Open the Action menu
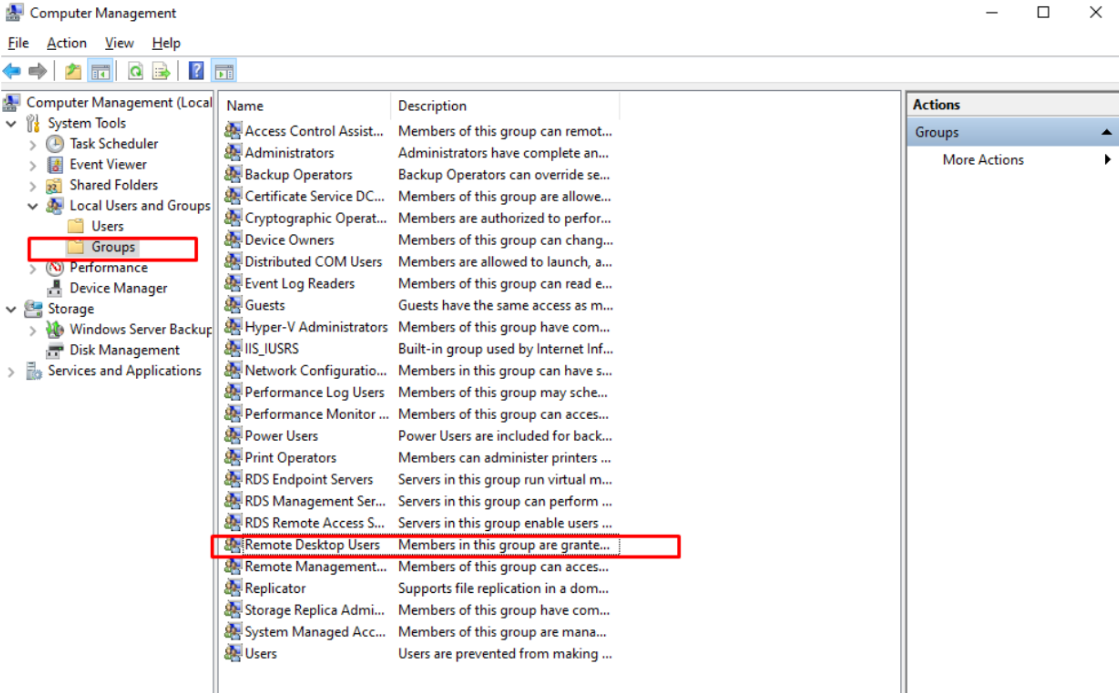Image resolution: width=1119 pixels, height=693 pixels. (66, 43)
